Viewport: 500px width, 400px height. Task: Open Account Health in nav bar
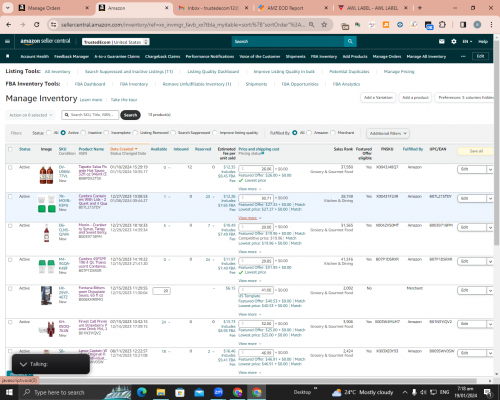(x=35, y=56)
